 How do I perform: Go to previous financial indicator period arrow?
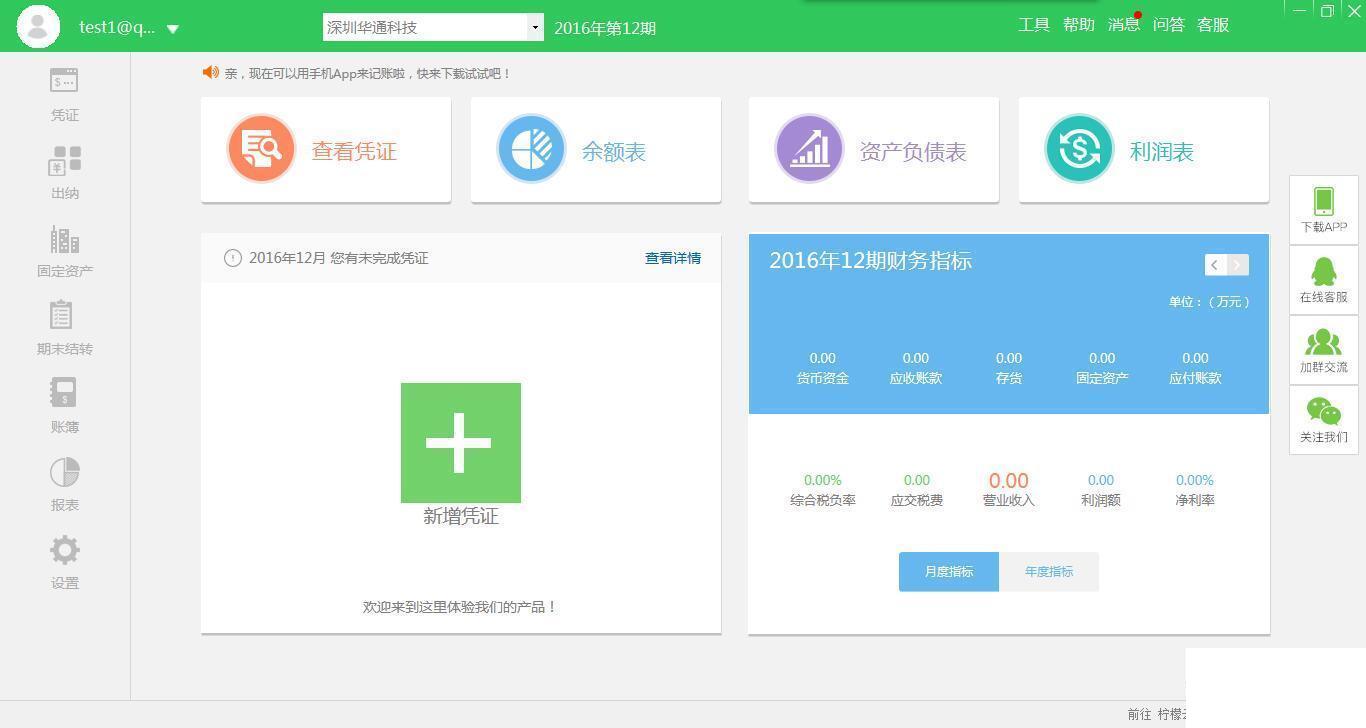tap(1215, 265)
